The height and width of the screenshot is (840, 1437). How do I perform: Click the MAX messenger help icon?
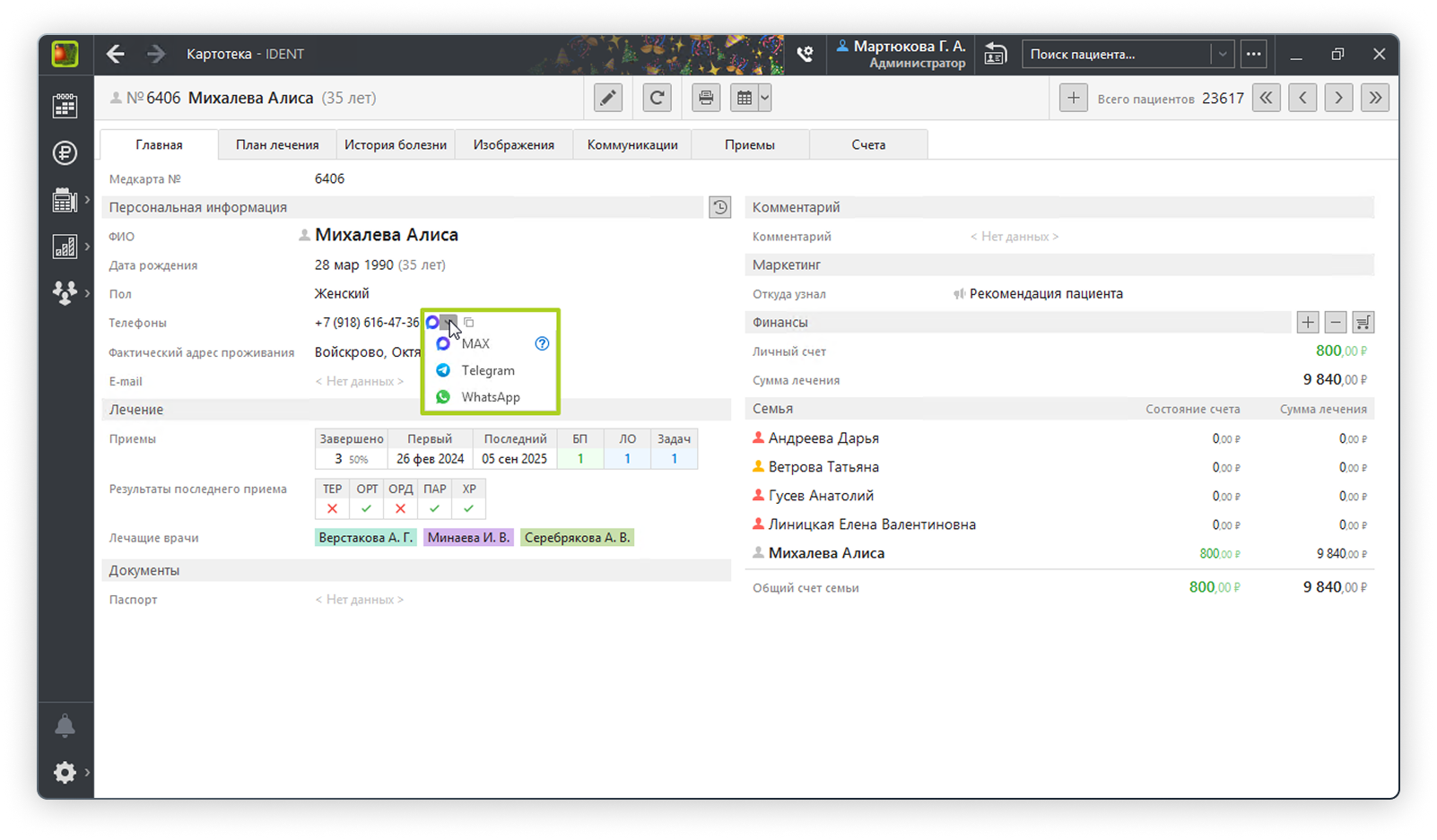click(x=542, y=343)
